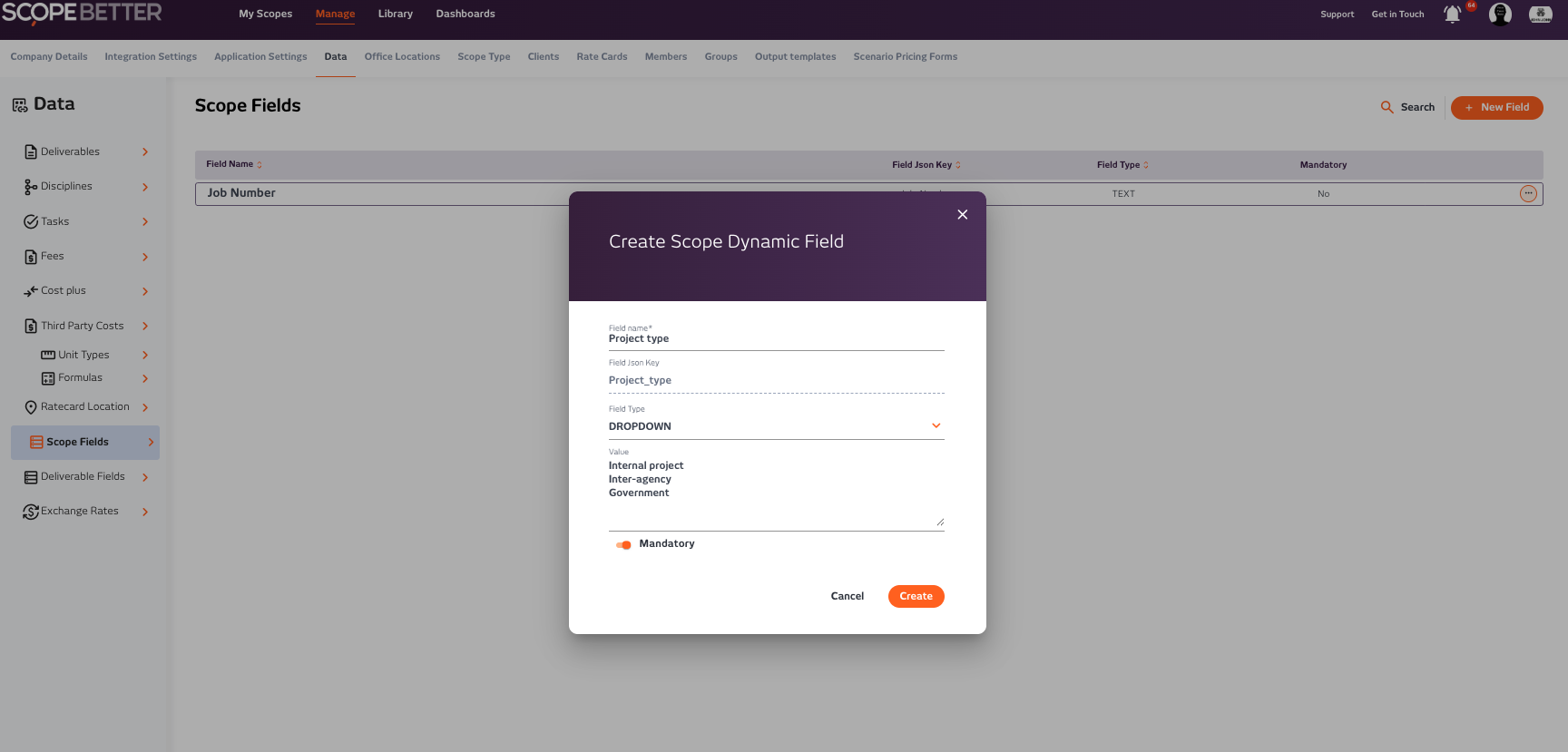Click the Field name input
Image resolution: width=1568 pixels, height=752 pixels.
(776, 339)
